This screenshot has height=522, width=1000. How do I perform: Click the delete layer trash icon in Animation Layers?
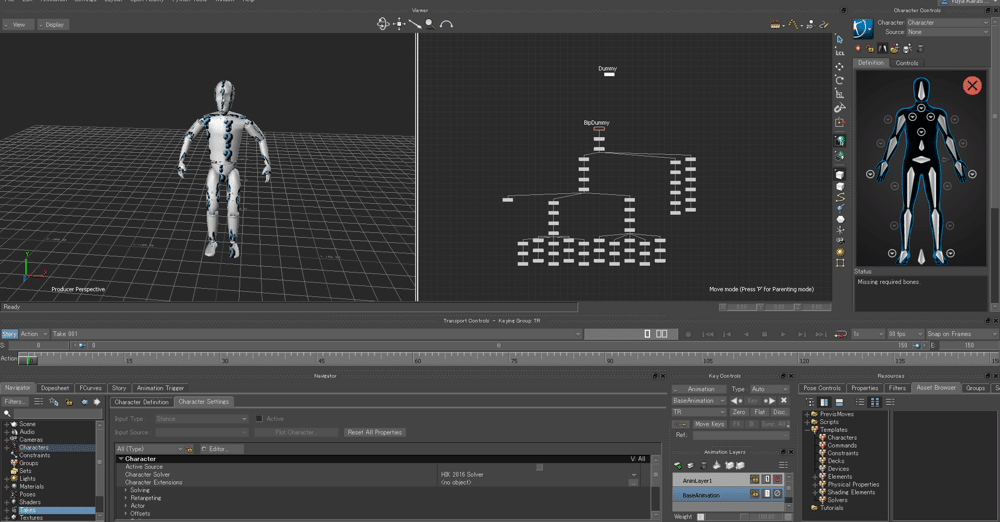pyautogui.click(x=703, y=465)
